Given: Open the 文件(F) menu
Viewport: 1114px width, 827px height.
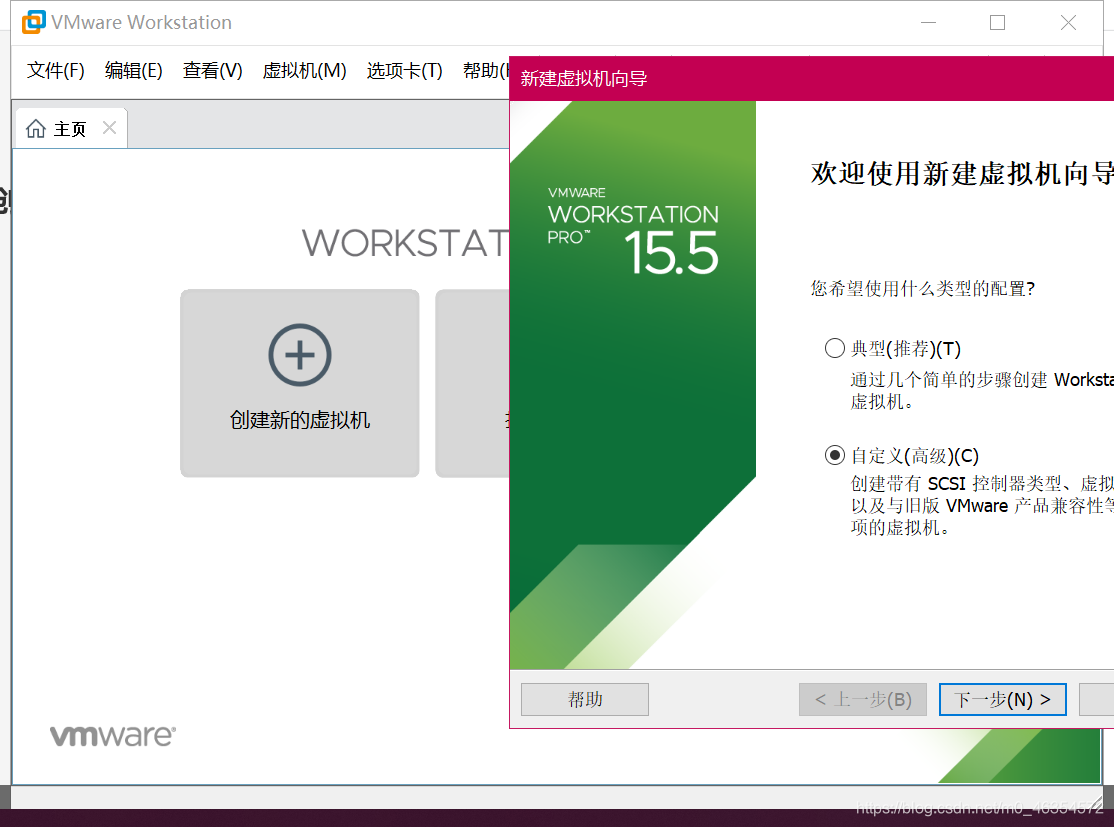Looking at the screenshot, I should (55, 70).
